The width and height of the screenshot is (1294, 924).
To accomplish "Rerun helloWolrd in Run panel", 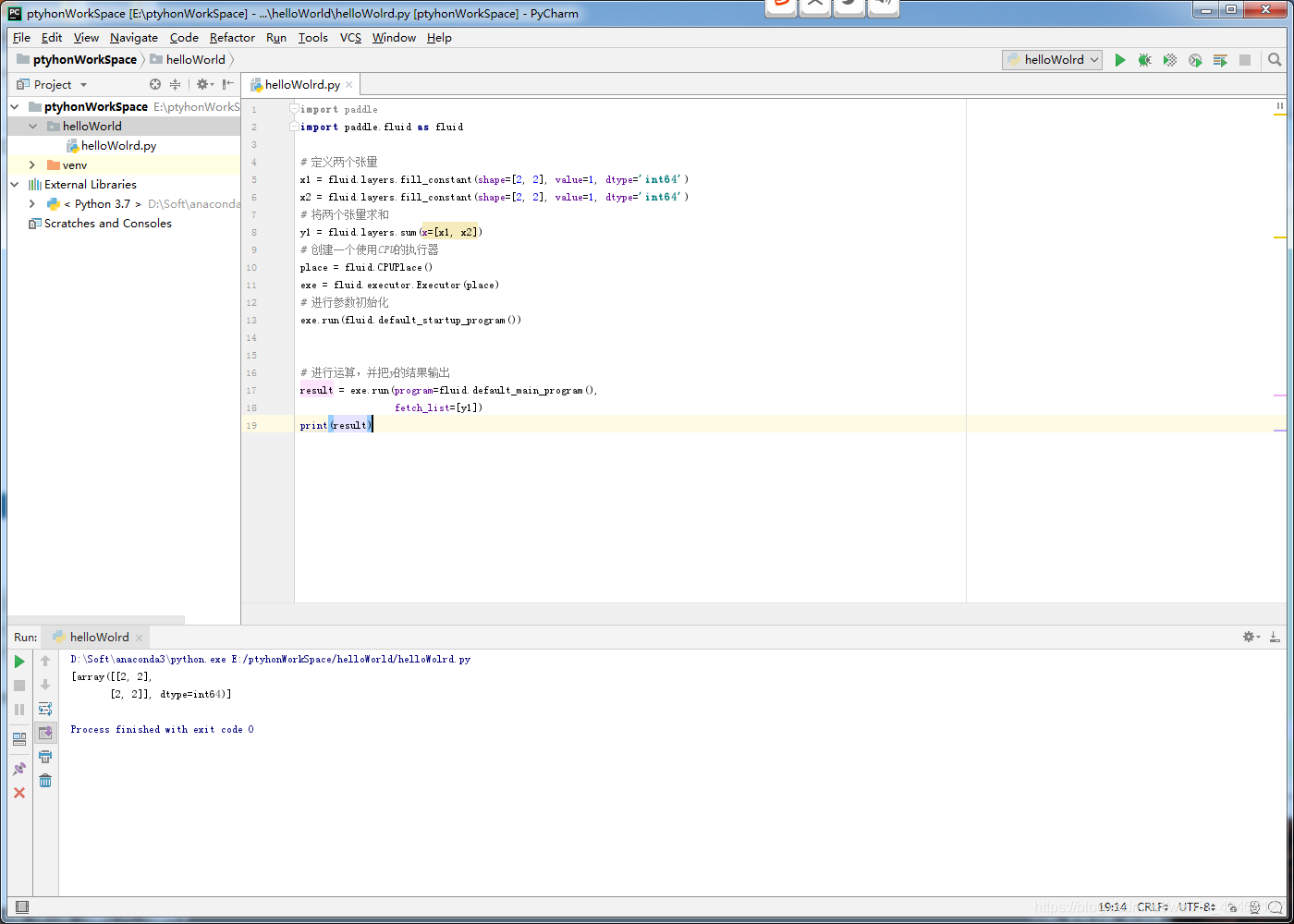I will click(x=19, y=662).
